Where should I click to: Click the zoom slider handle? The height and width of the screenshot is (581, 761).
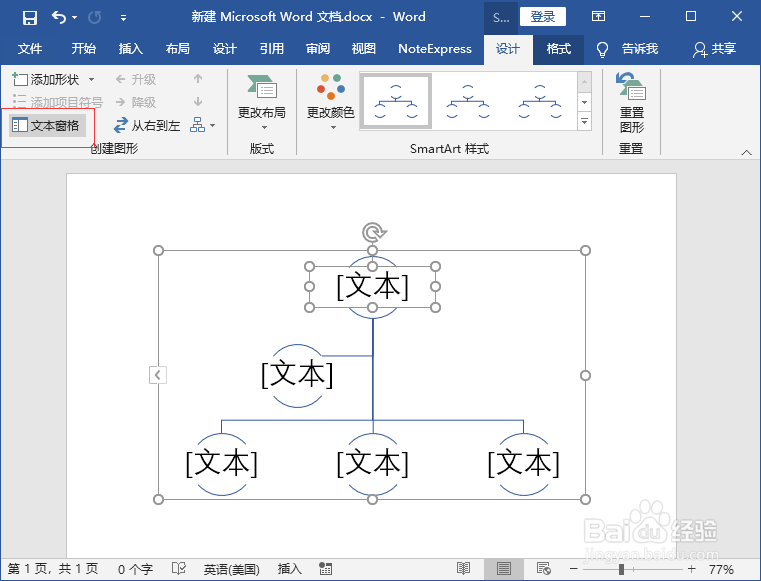[621, 569]
